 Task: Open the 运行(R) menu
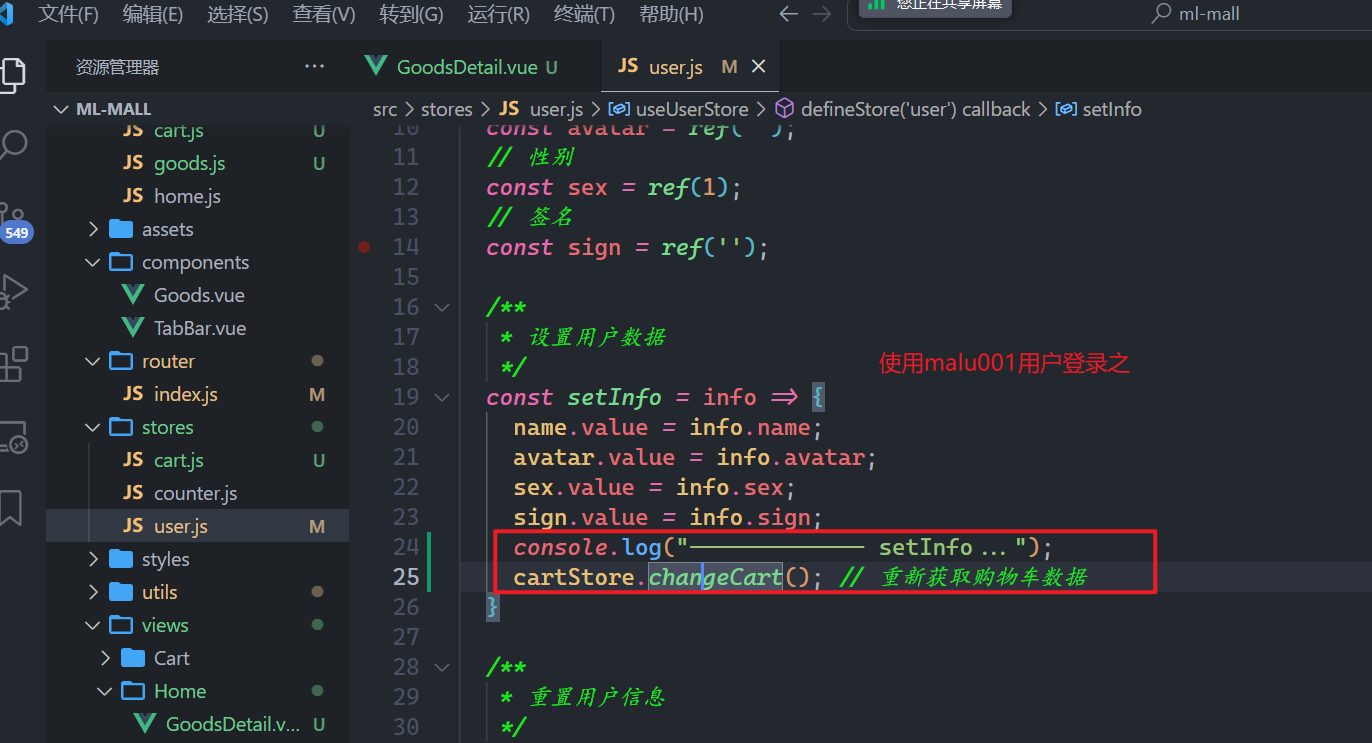click(498, 14)
